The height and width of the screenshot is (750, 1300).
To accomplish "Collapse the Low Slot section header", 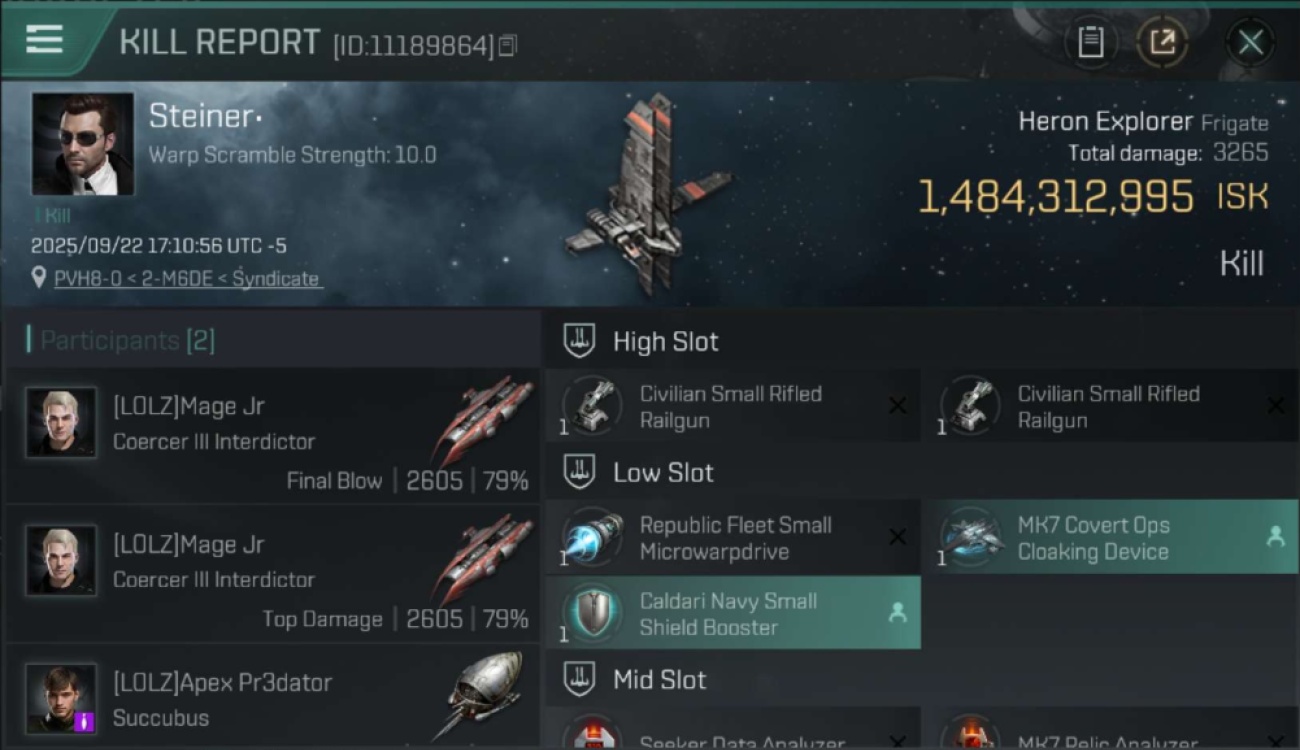I will [920, 472].
